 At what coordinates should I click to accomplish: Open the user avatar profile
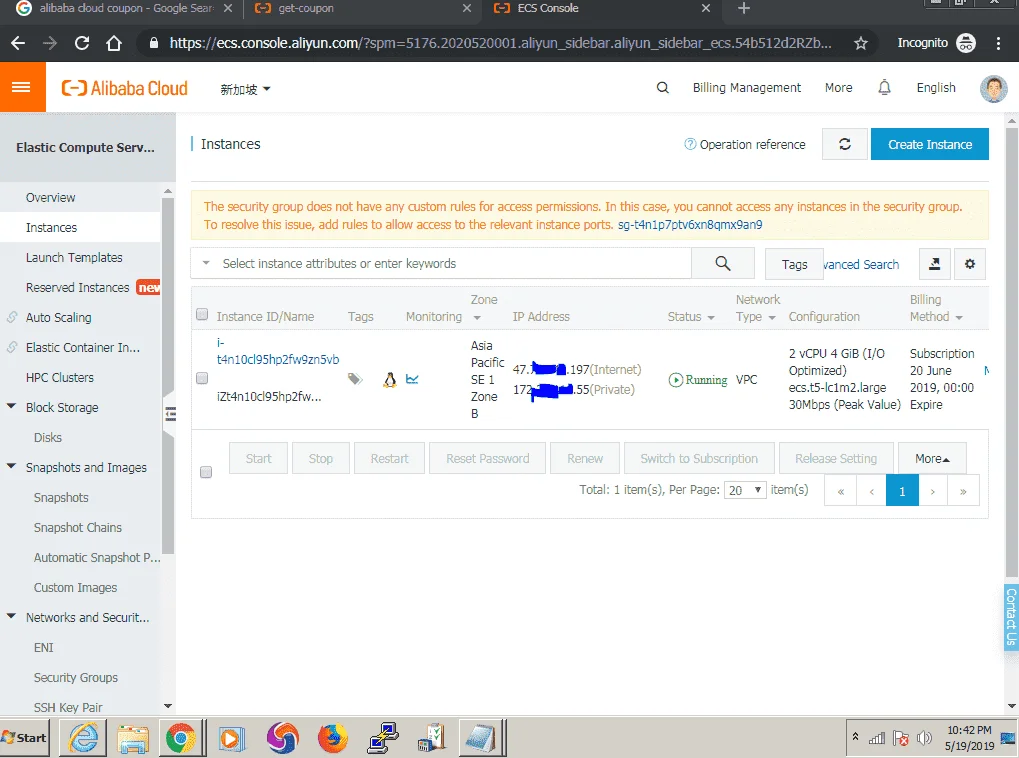click(x=993, y=88)
